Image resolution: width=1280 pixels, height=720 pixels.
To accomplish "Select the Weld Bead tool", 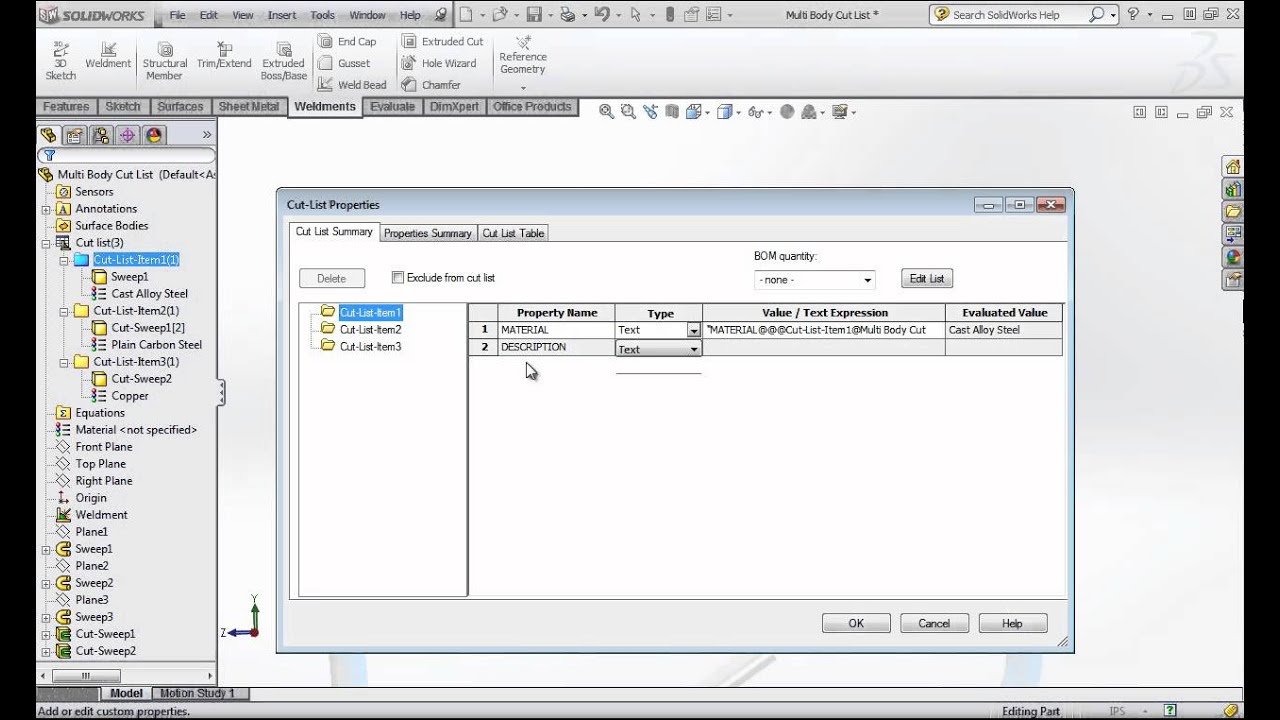I will (x=352, y=85).
